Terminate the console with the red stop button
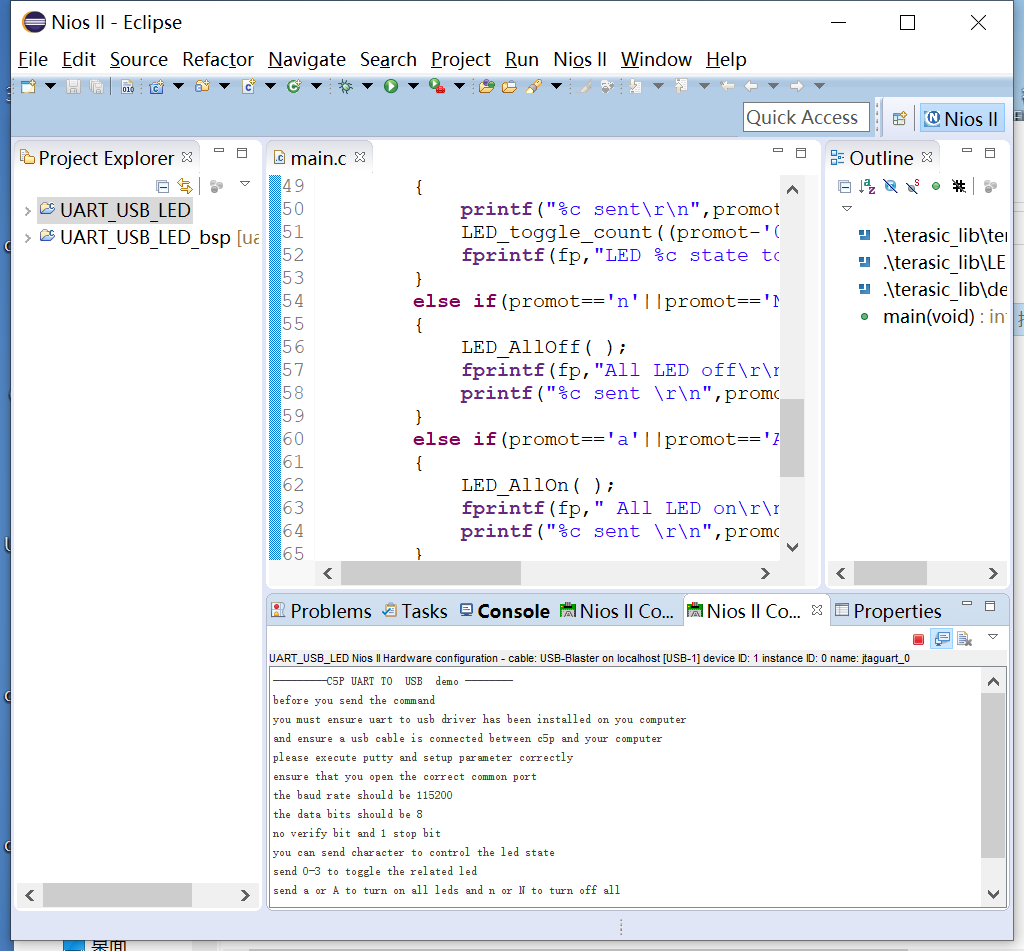 click(918, 639)
